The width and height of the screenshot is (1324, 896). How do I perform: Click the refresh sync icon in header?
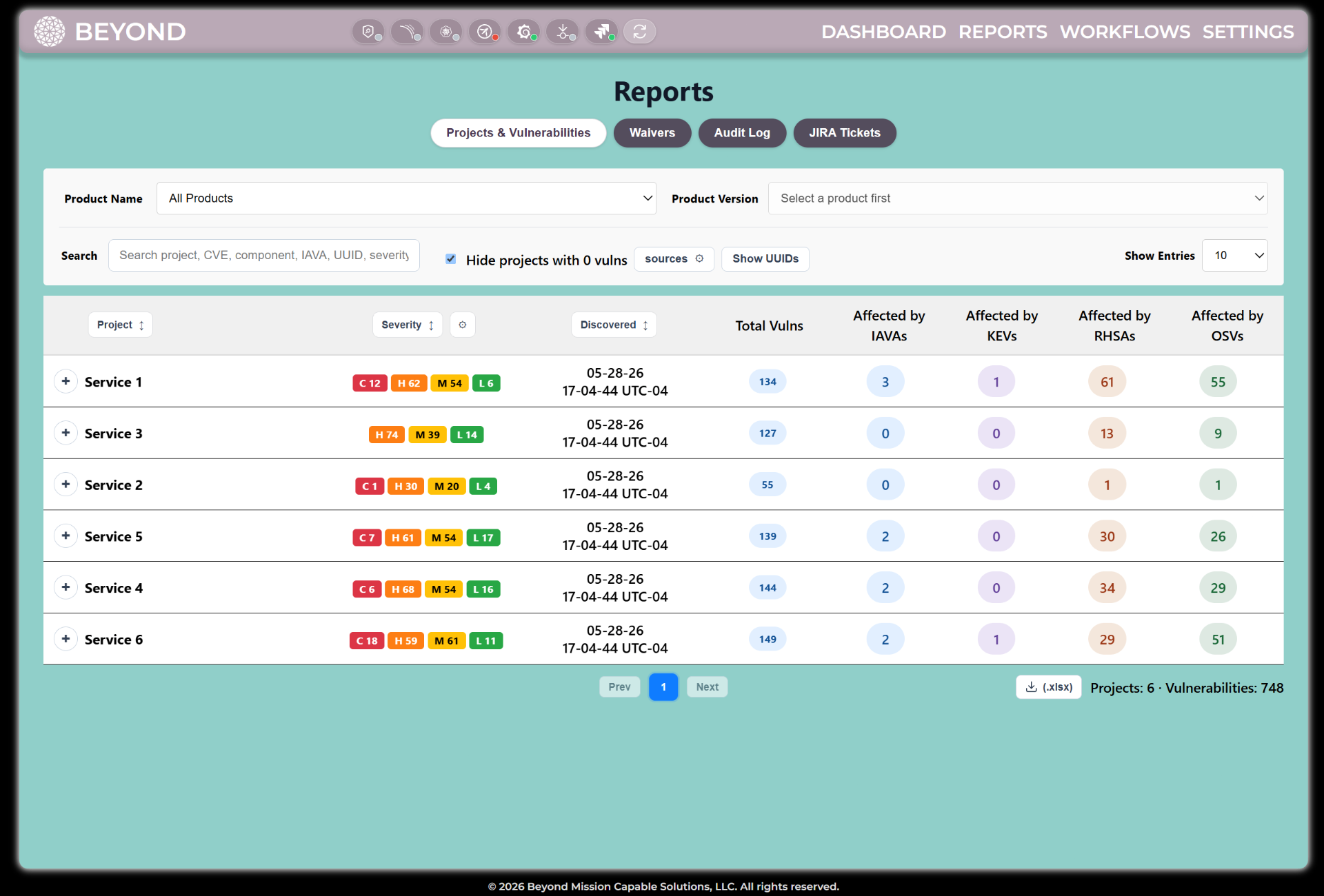(x=640, y=32)
